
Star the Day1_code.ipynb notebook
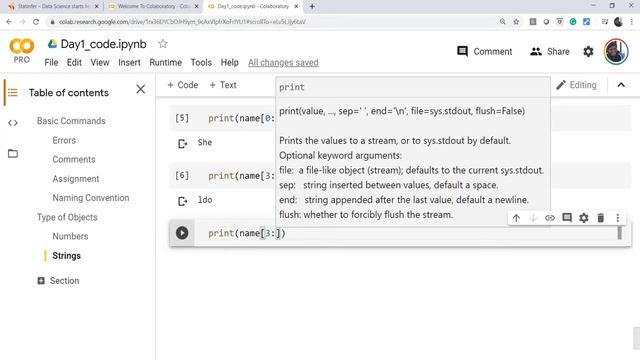click(162, 44)
